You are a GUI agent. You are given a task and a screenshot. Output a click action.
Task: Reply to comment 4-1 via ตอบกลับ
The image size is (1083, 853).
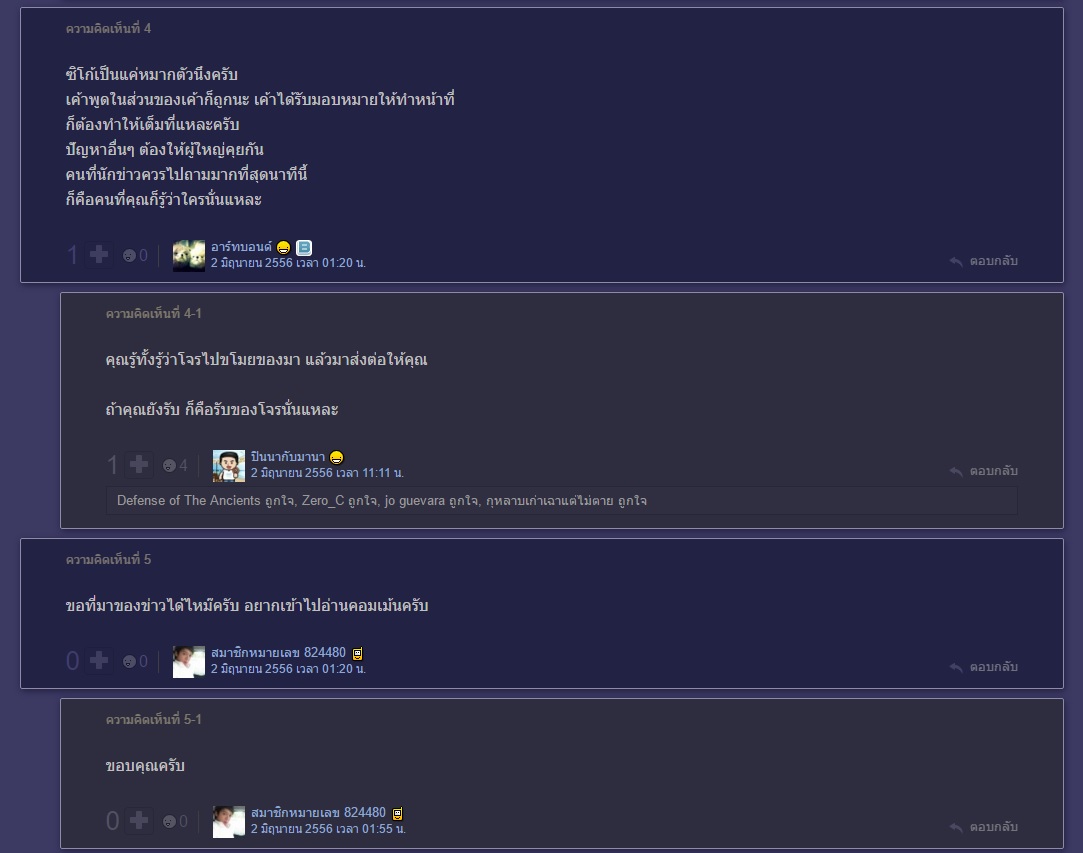click(x=984, y=471)
